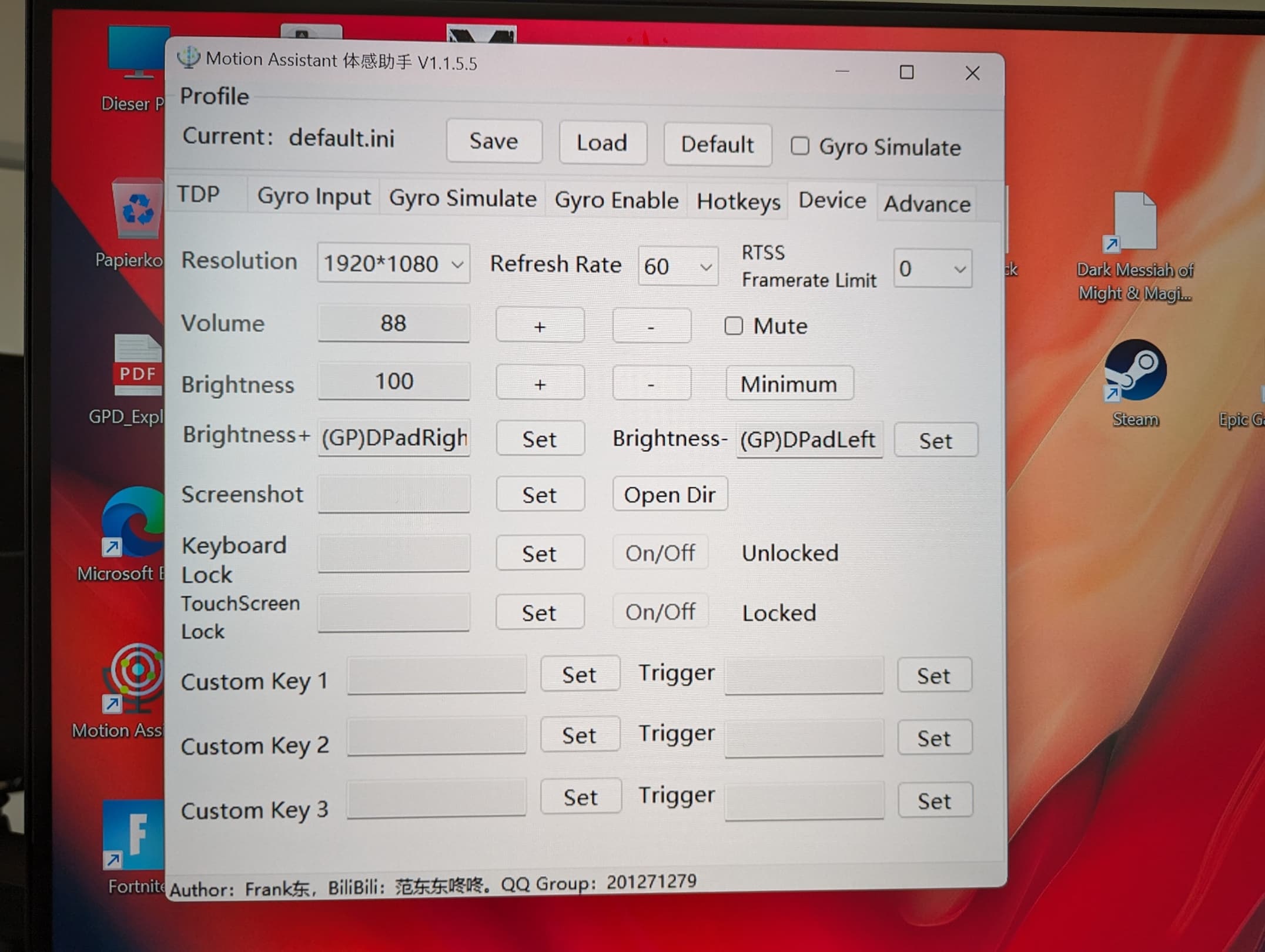This screenshot has height=952, width=1265.
Task: Click the Motion Assistant title bar icon
Action: click(x=189, y=58)
